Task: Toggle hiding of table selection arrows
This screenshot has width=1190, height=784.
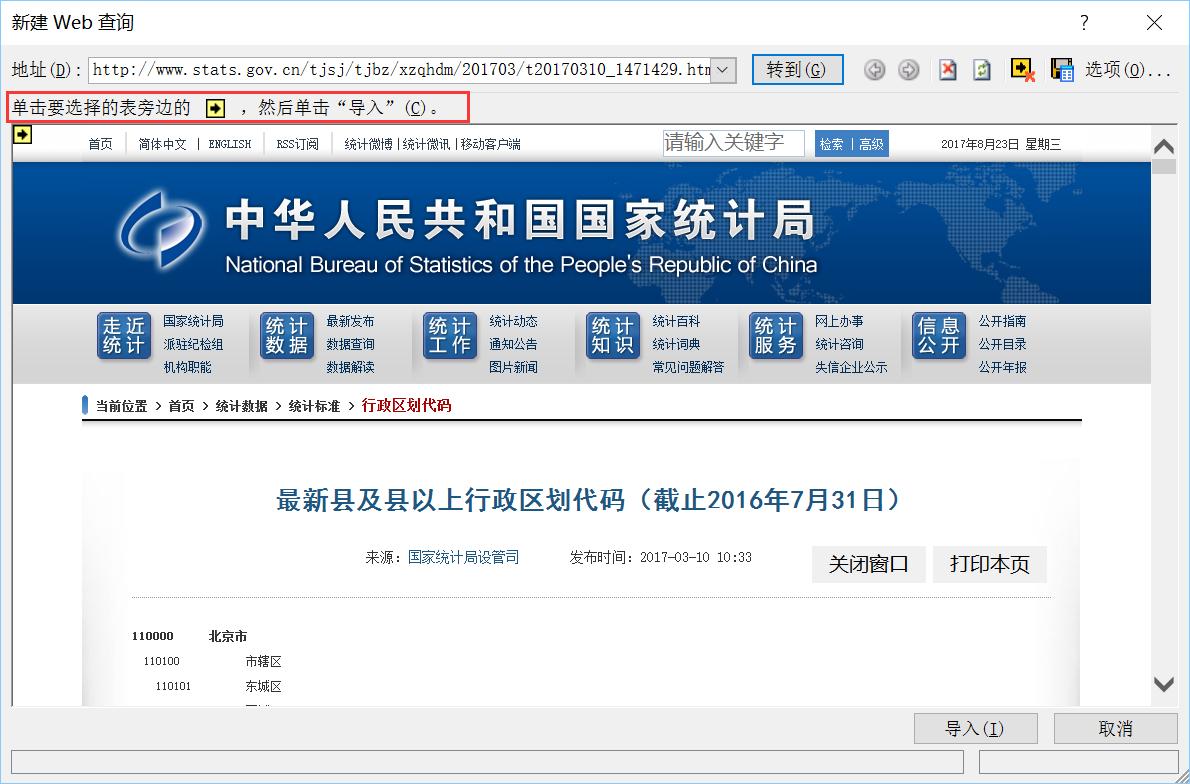Action: 1022,70
